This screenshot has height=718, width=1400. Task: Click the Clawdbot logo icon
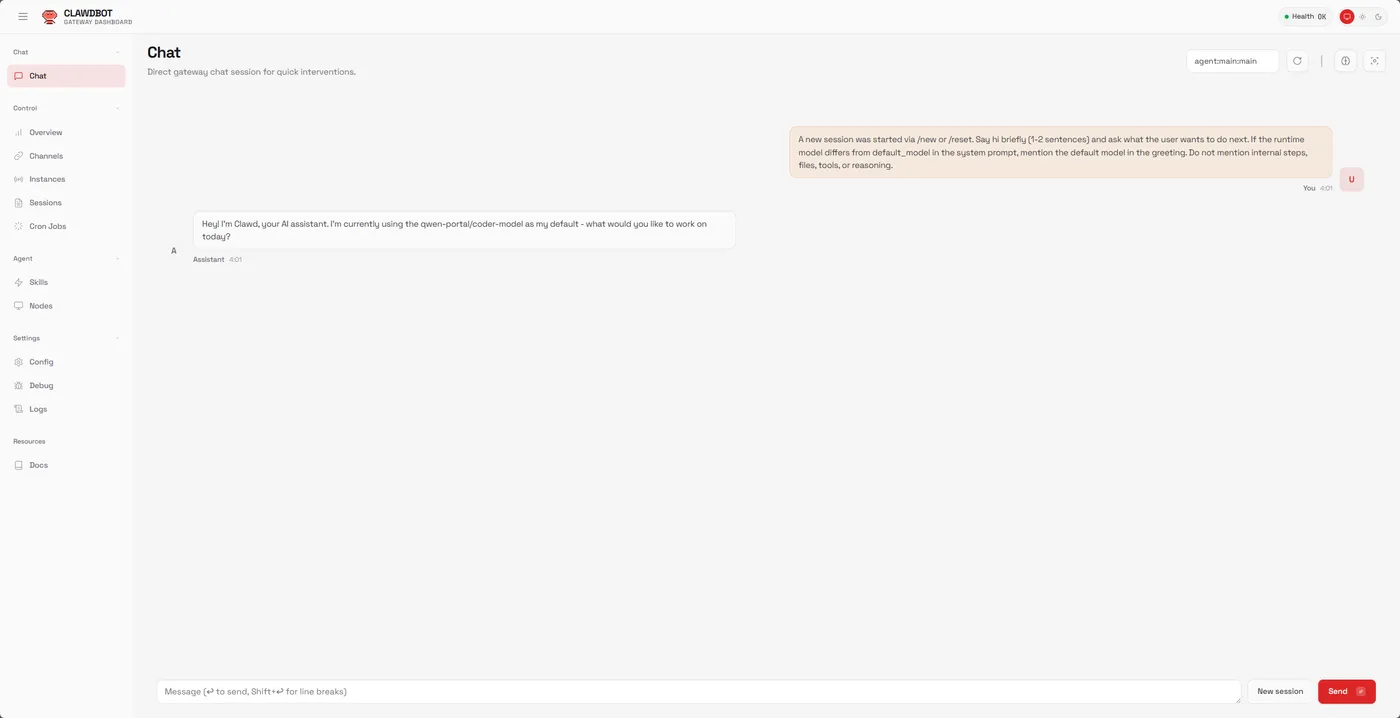click(50, 17)
